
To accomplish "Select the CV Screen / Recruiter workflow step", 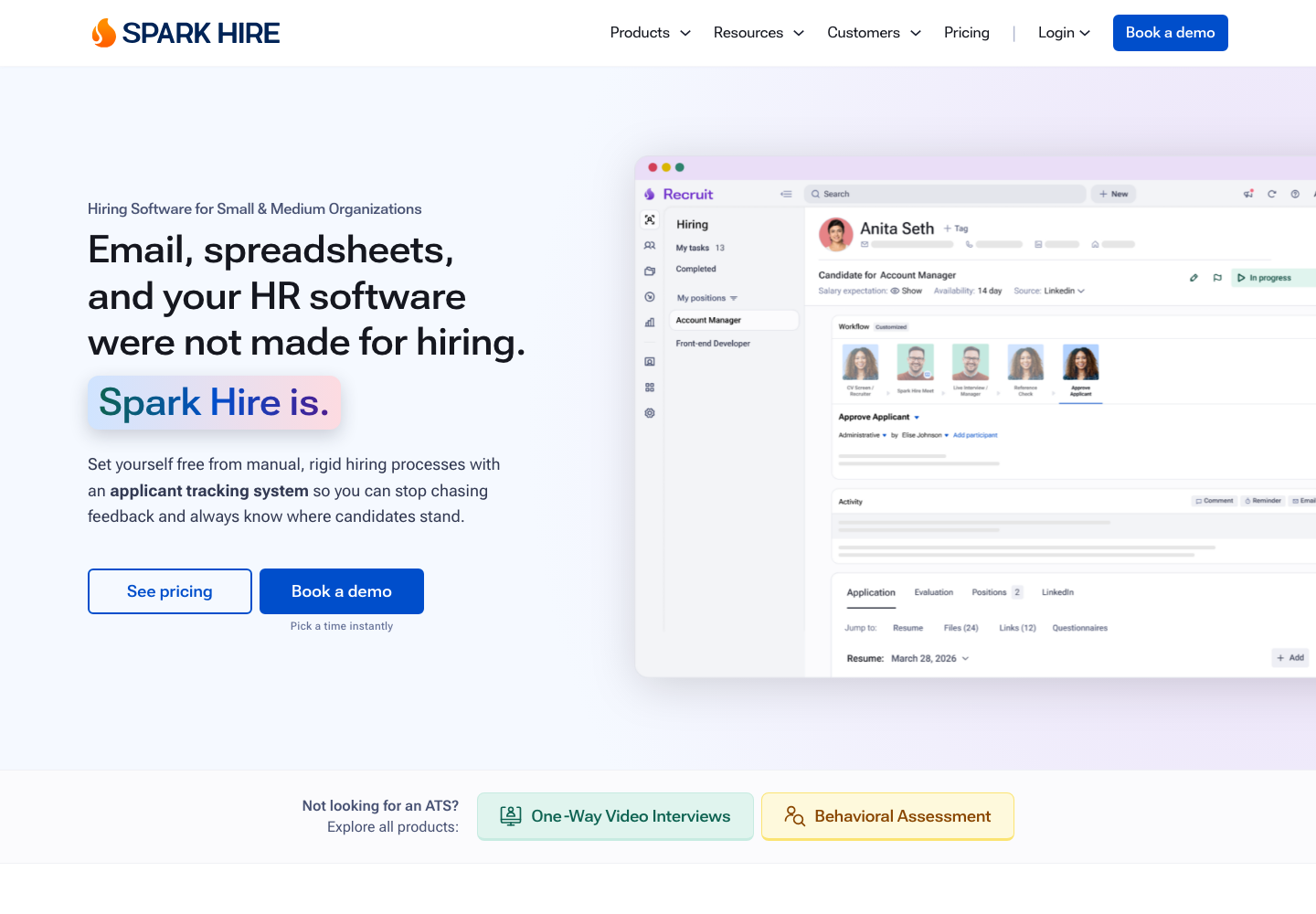I will click(x=860, y=370).
